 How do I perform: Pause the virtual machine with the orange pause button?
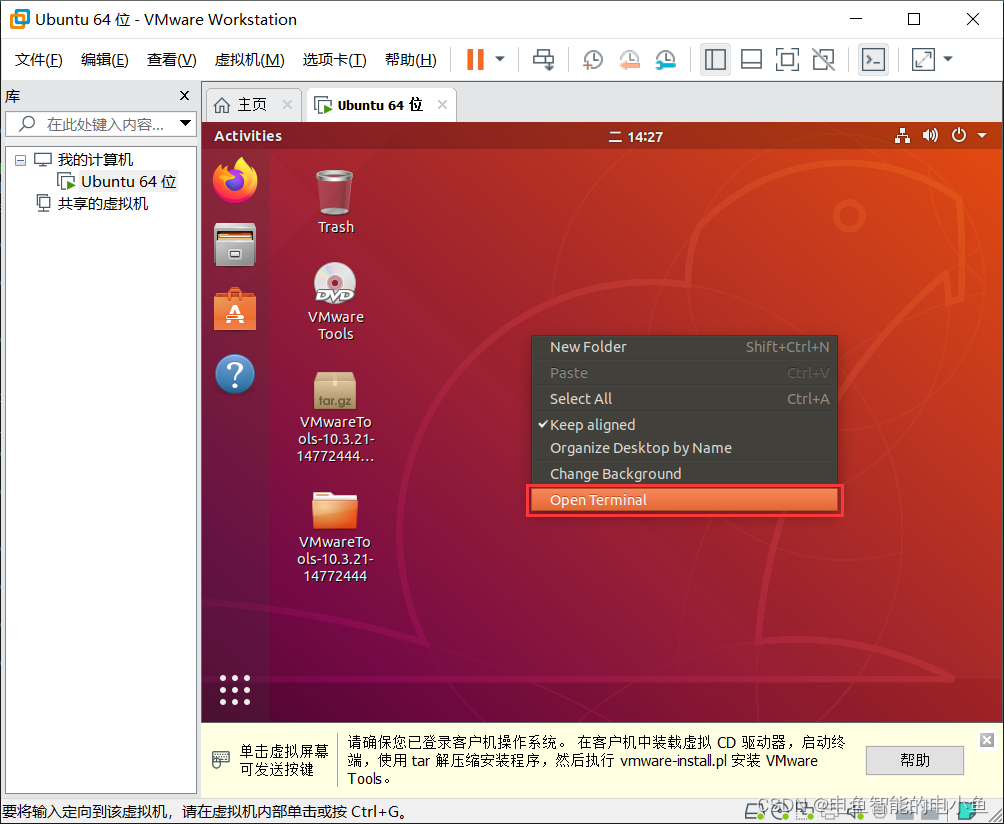point(475,60)
